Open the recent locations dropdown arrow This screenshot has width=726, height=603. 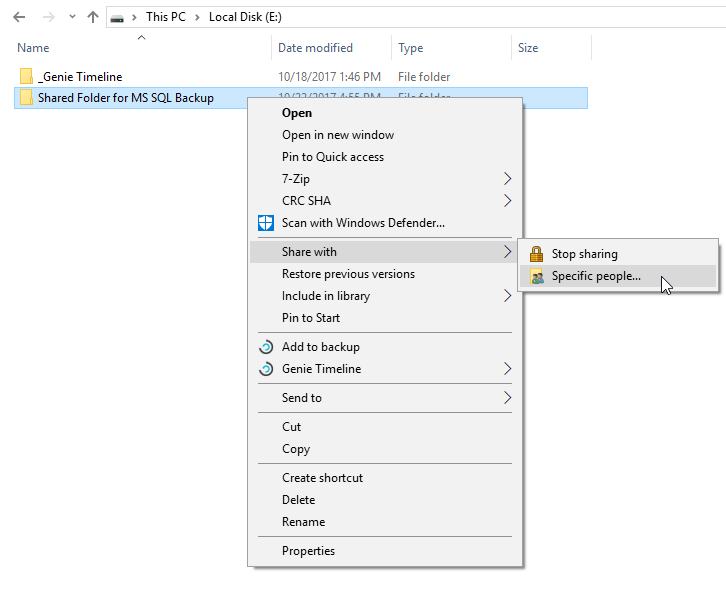[72, 17]
